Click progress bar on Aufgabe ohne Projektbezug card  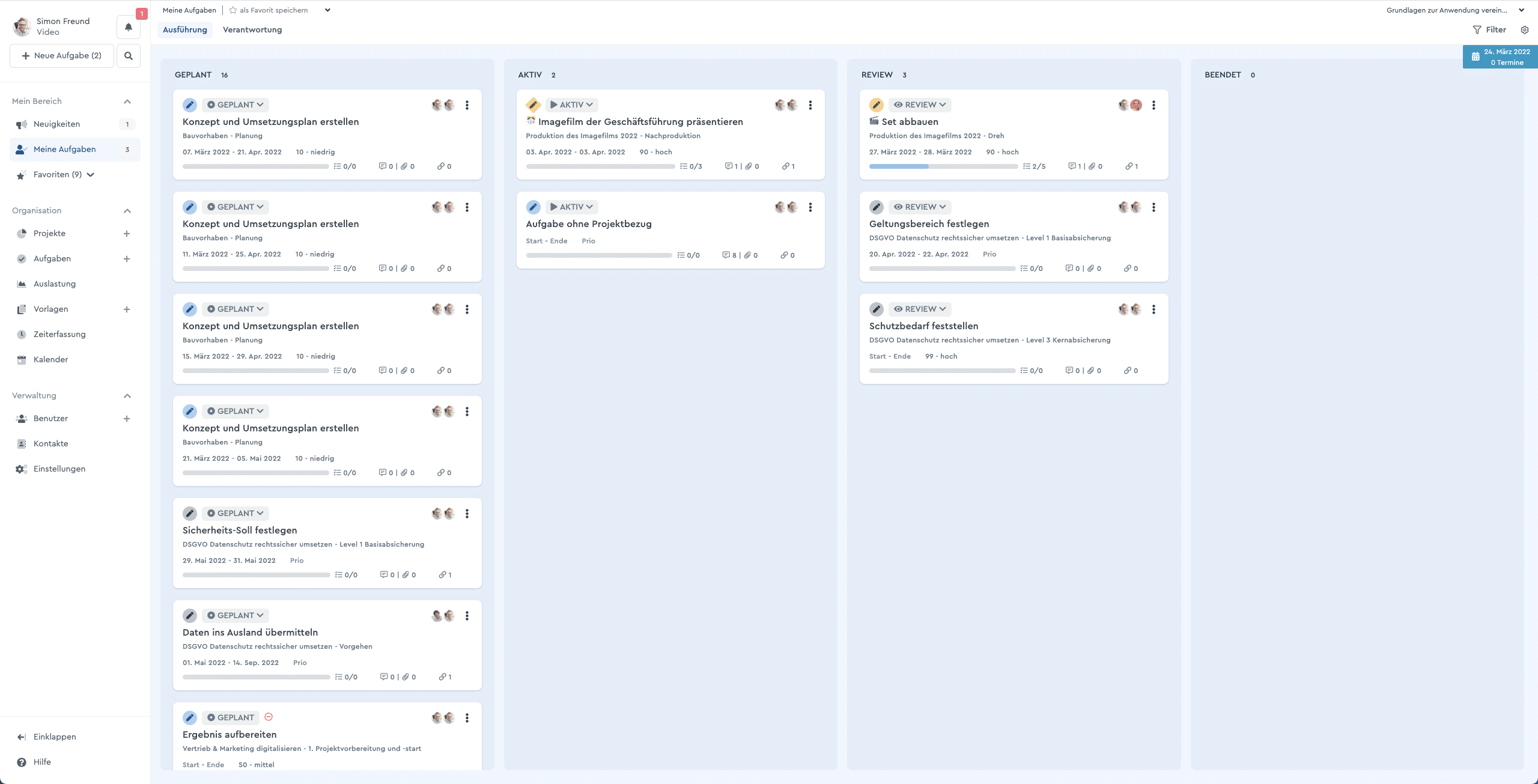599,255
